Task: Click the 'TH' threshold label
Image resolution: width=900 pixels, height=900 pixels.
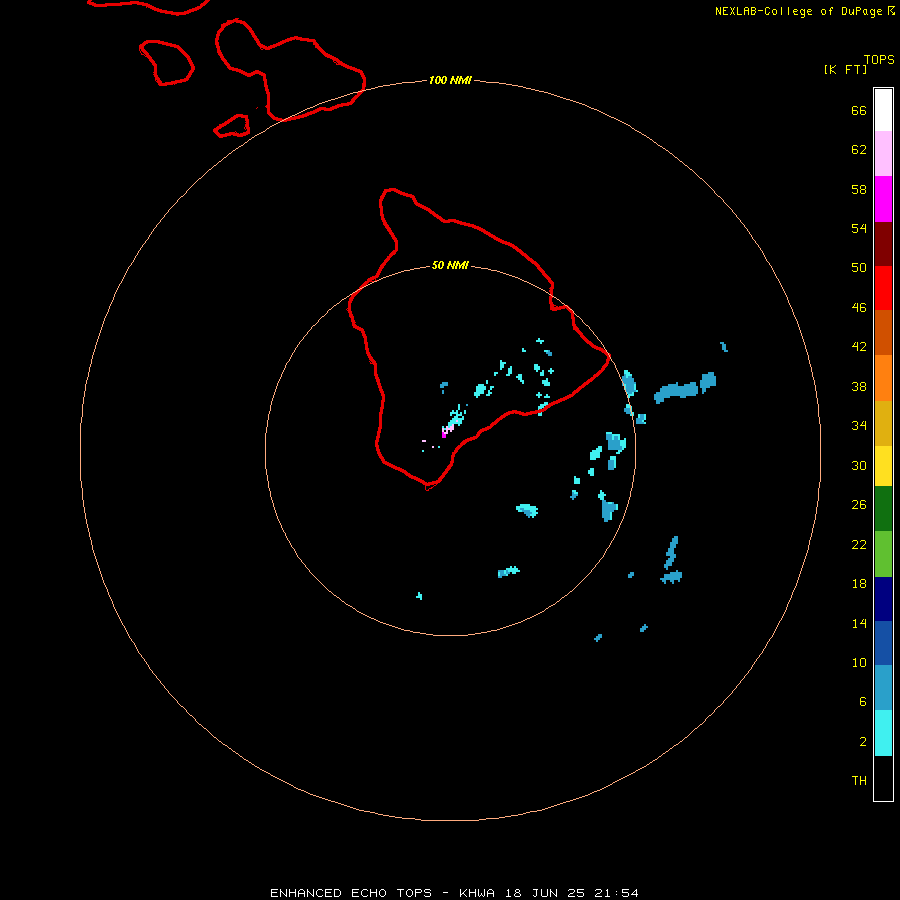Action: click(859, 781)
